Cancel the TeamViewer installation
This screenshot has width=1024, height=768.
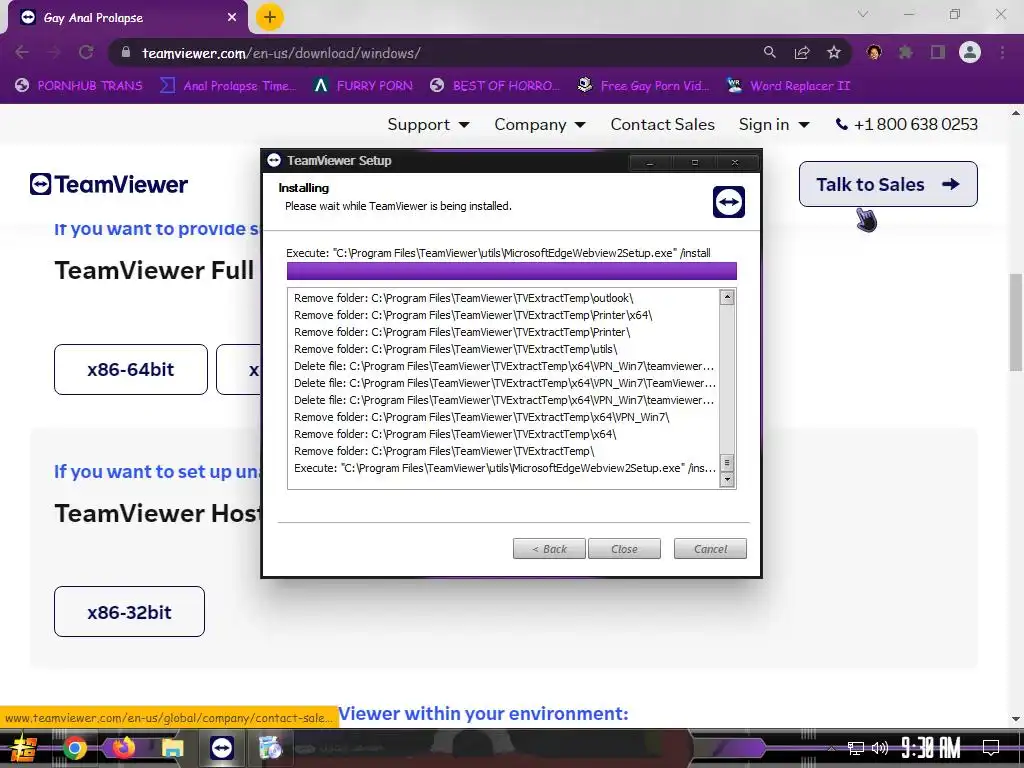(x=710, y=549)
